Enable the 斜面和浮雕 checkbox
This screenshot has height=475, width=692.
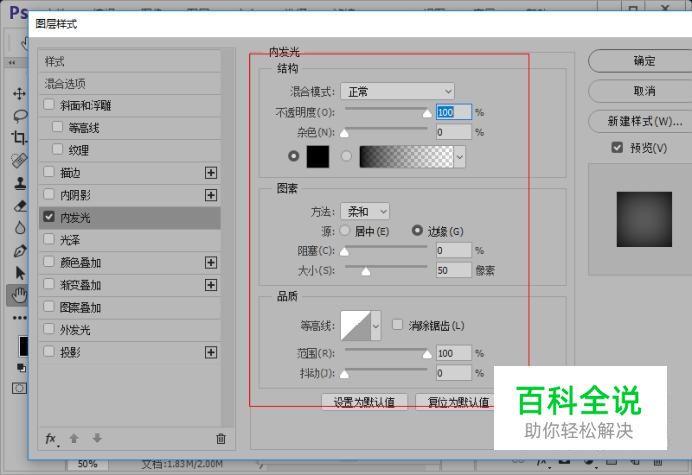tap(49, 105)
